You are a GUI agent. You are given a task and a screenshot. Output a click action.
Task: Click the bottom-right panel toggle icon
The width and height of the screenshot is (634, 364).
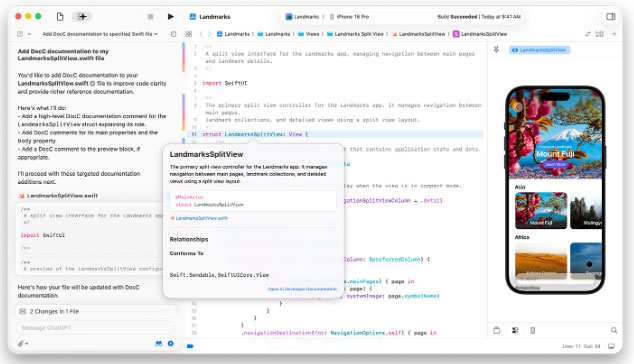(x=611, y=346)
